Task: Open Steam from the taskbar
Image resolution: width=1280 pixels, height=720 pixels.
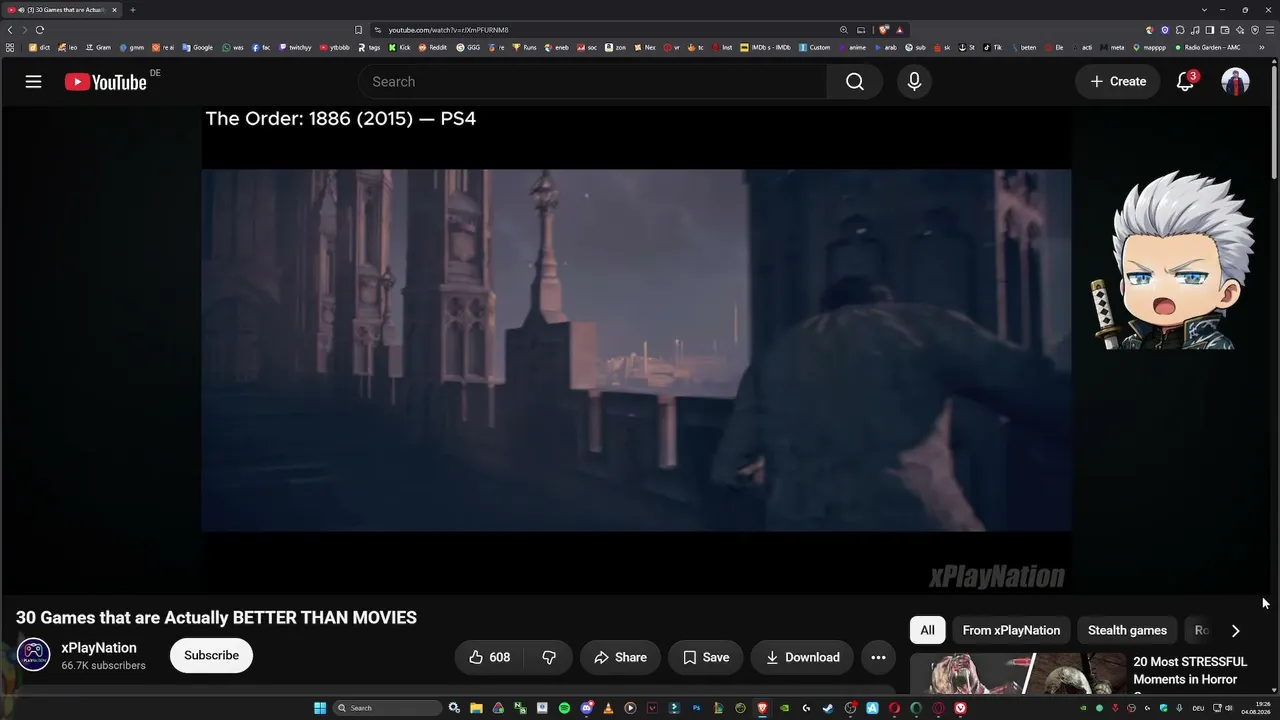Action: click(828, 708)
